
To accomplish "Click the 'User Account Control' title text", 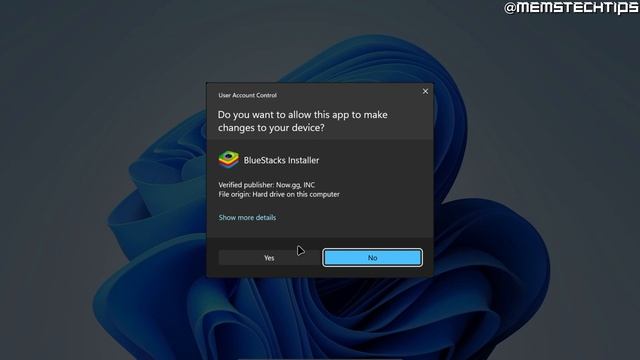I will click(x=247, y=96).
